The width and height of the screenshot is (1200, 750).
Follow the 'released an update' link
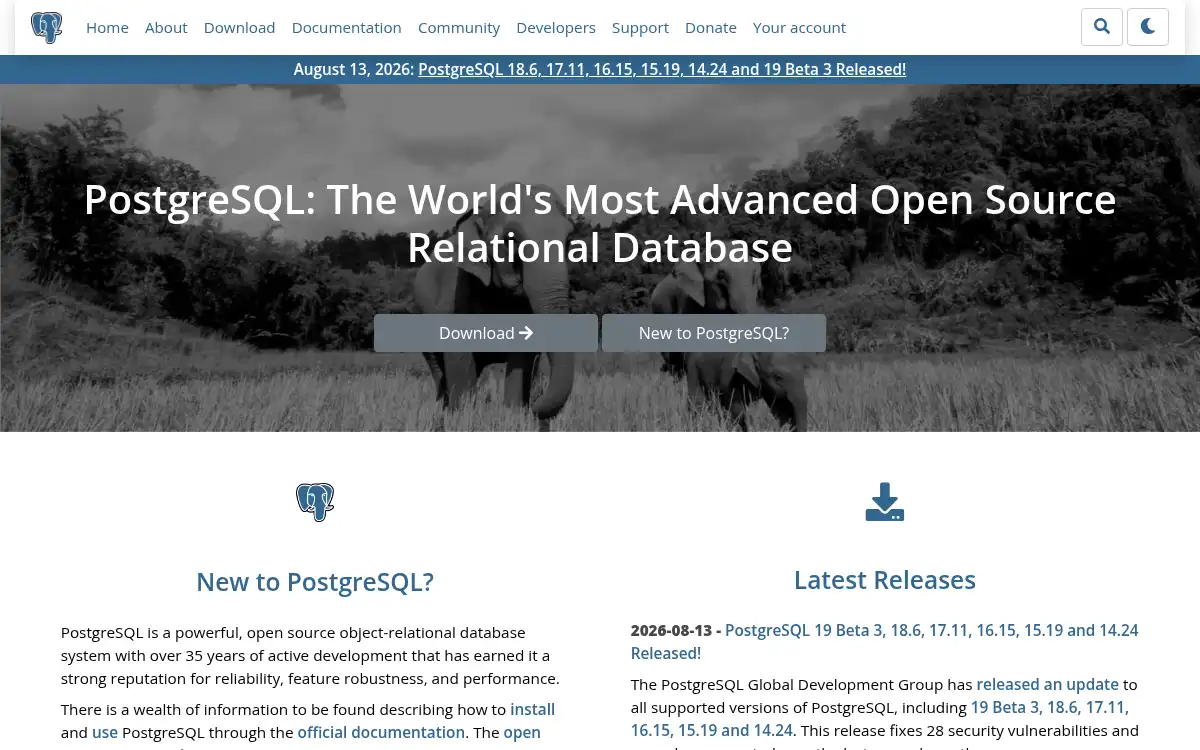(1048, 684)
